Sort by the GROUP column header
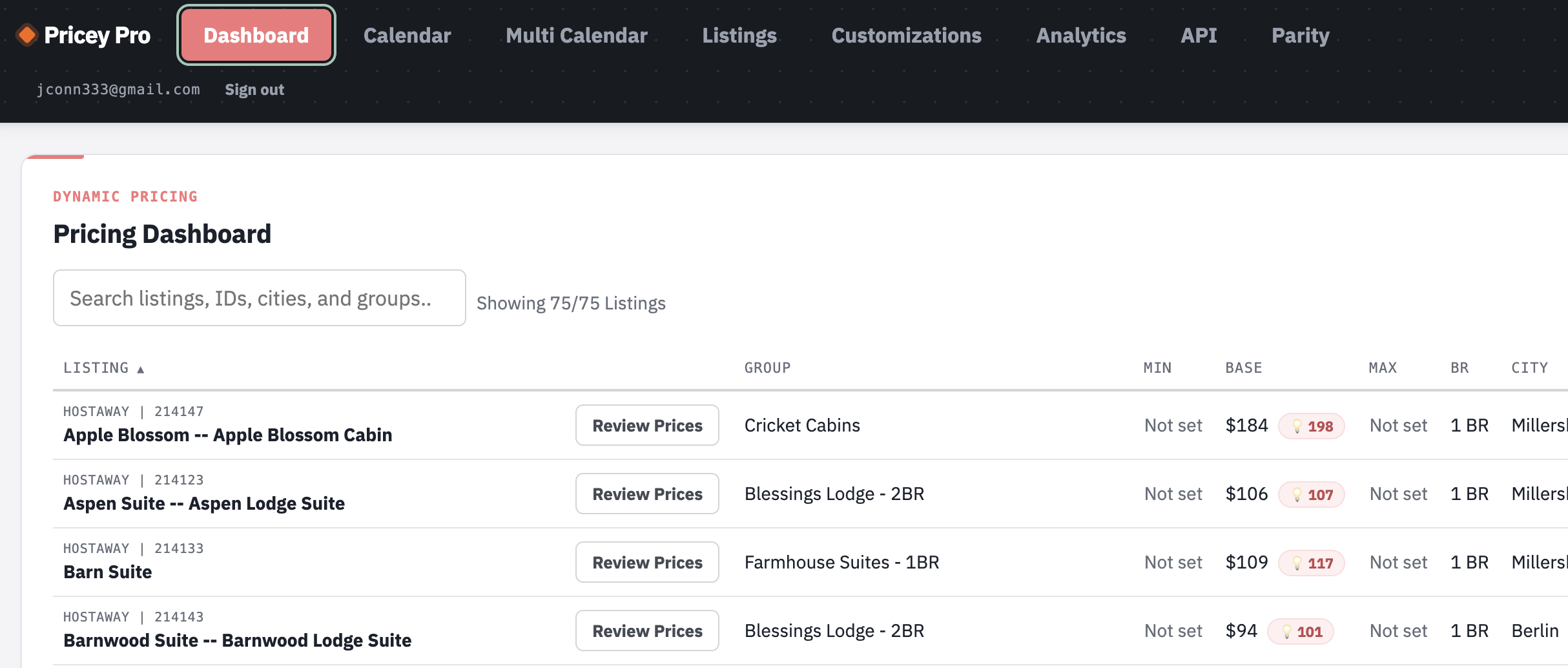Screen dimensions: 1568x668 pos(768,368)
